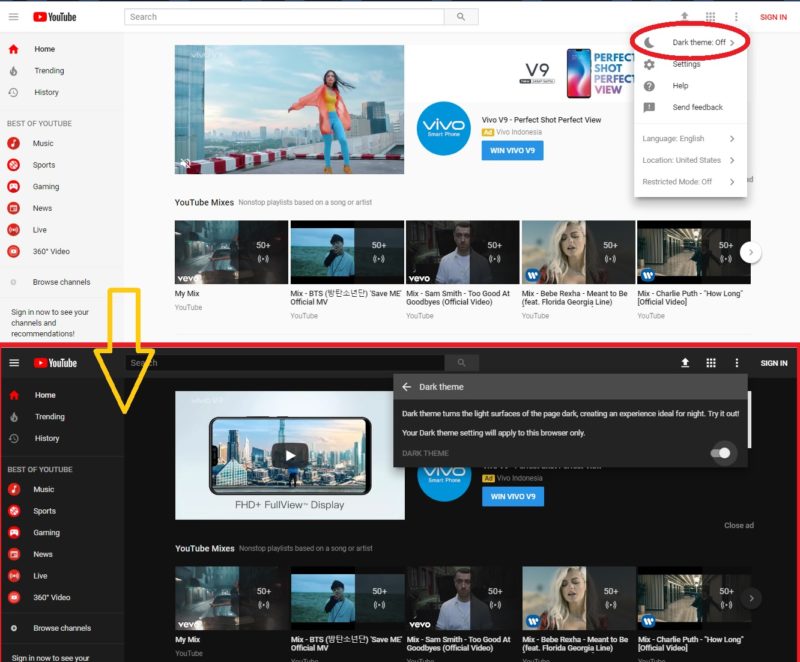Screen dimensions: 800x662
Task: Click the search magnifier button in light-theme header
Action: (461, 17)
